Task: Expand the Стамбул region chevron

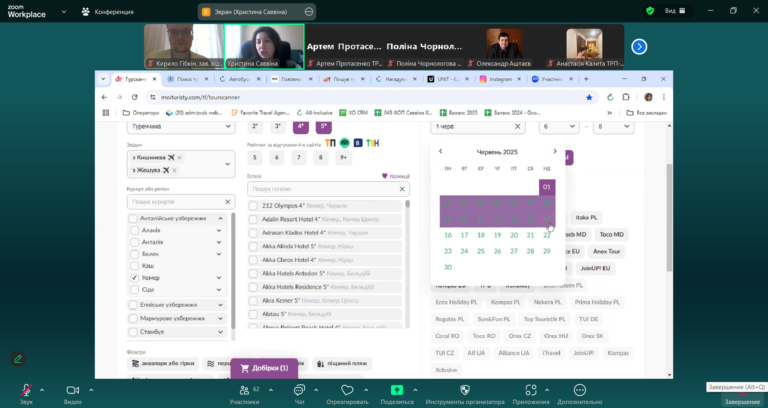Action: coord(220,332)
